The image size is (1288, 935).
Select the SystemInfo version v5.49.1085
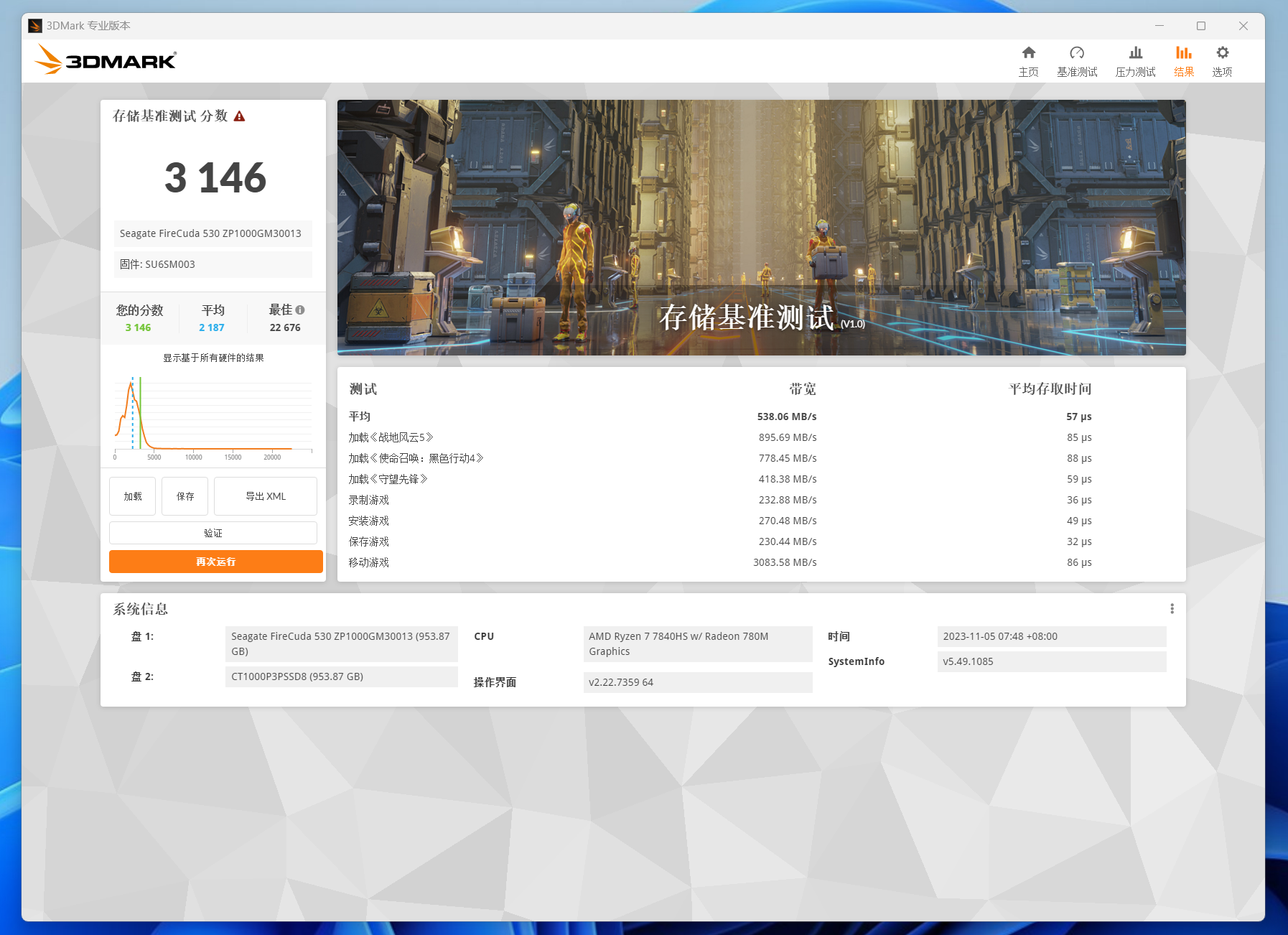[1052, 661]
